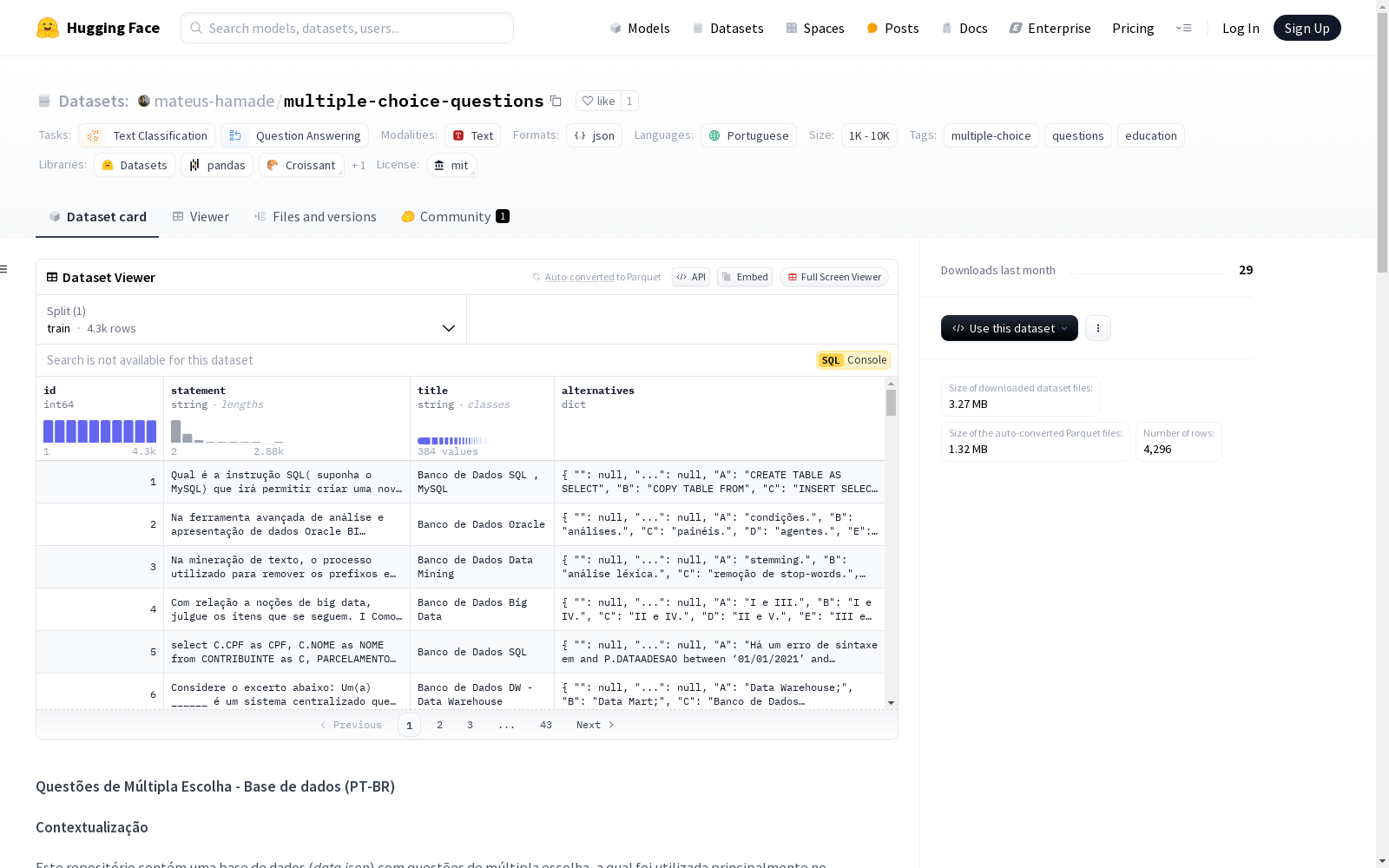The width and height of the screenshot is (1389, 868).
Task: Click the Sign Up button
Action: (1307, 28)
